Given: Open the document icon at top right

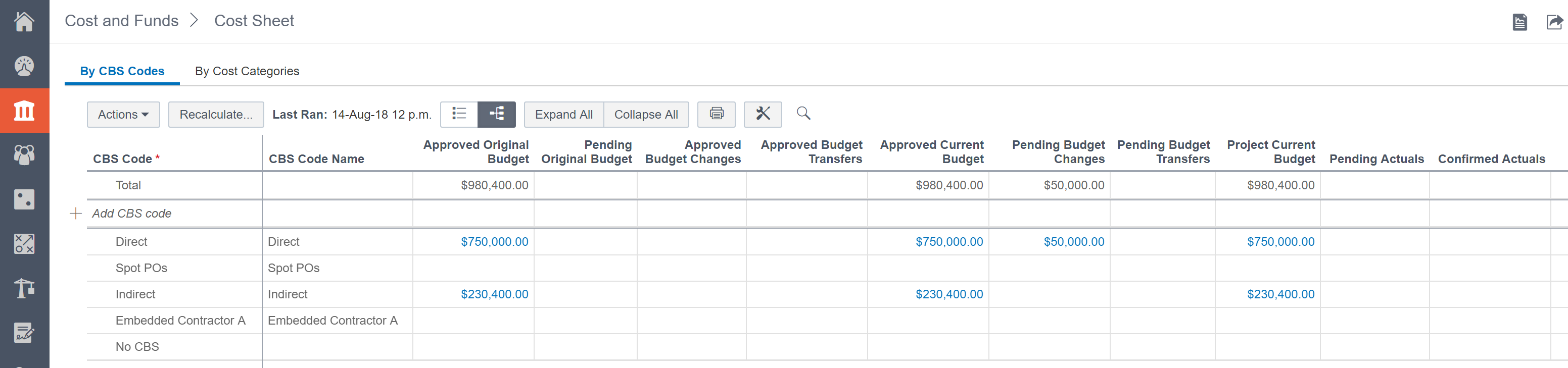Looking at the screenshot, I should coord(1520,23).
